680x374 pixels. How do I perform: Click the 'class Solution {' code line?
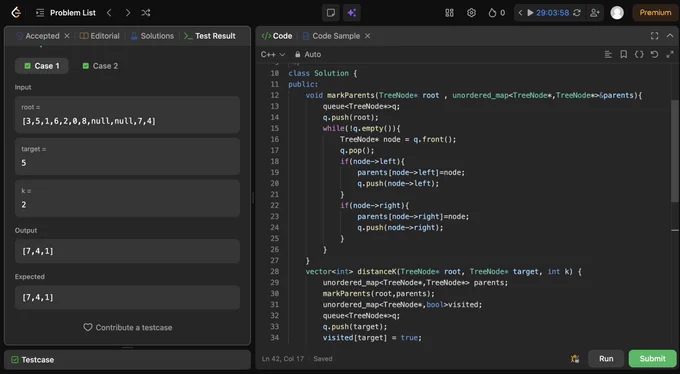[323, 73]
